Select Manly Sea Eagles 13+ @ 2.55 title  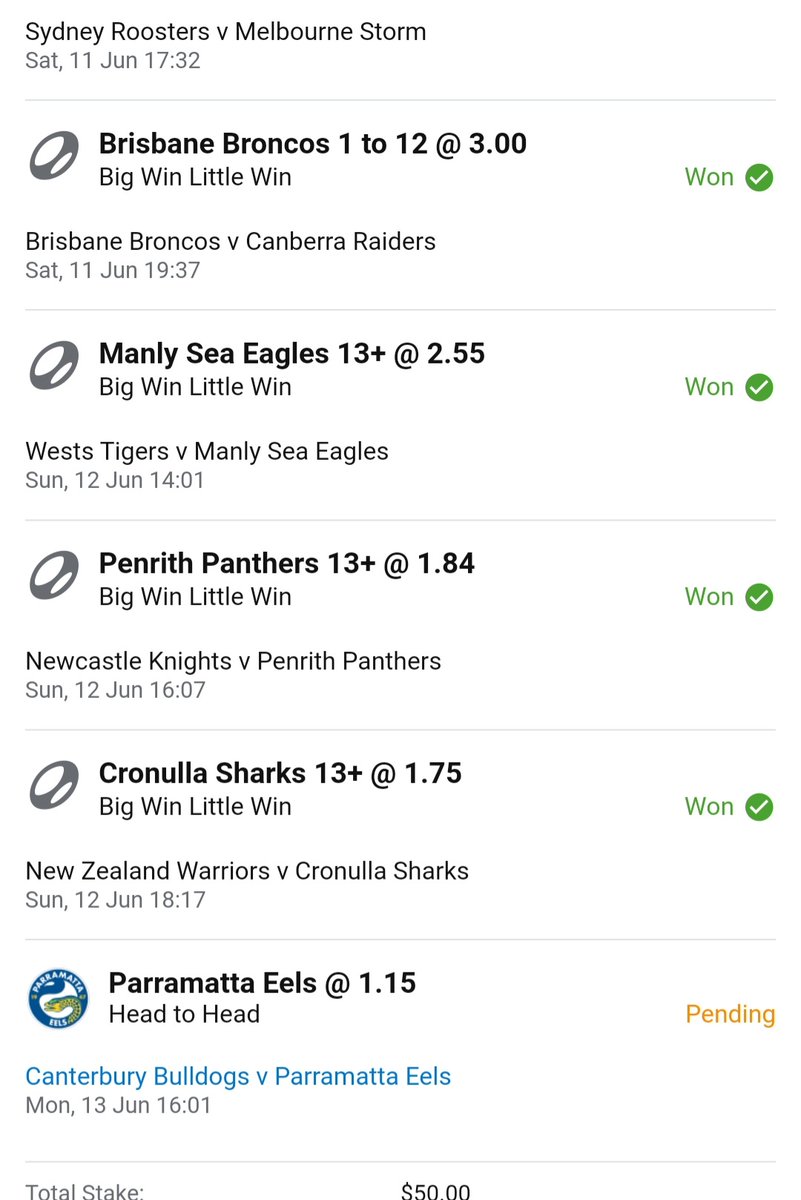pyautogui.click(x=292, y=354)
